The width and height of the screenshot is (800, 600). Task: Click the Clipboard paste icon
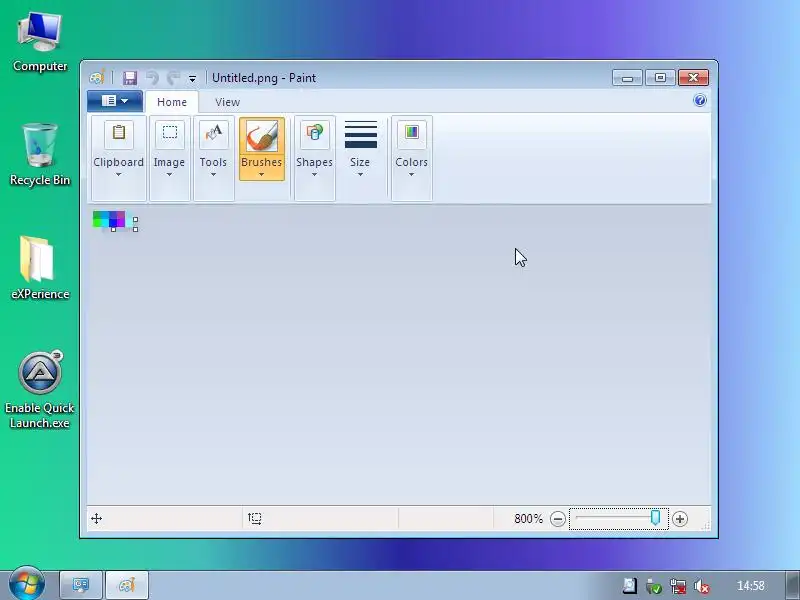click(118, 134)
